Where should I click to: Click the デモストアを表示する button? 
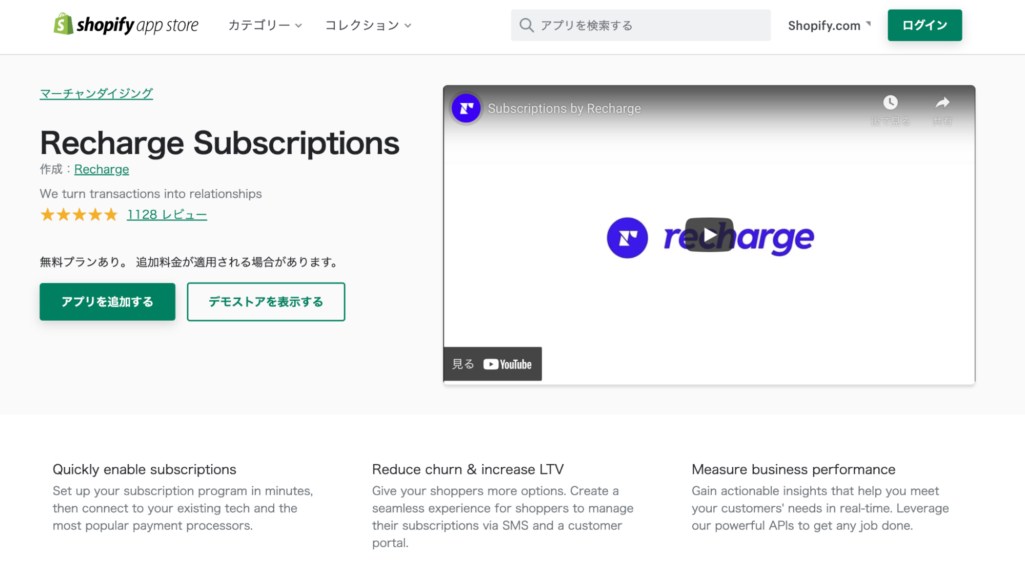pyautogui.click(x=266, y=302)
